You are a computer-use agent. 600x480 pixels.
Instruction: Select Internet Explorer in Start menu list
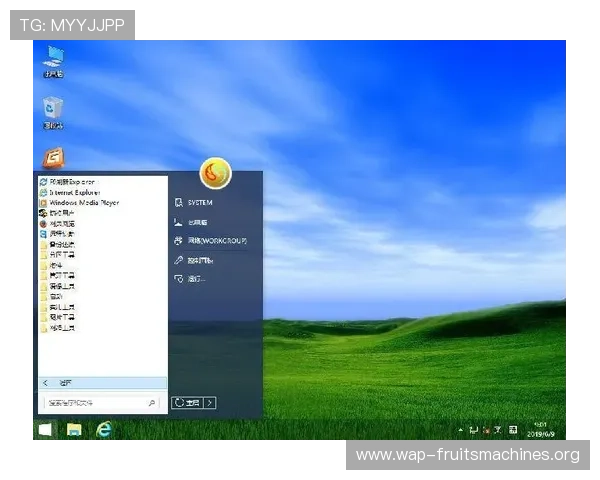click(x=81, y=192)
